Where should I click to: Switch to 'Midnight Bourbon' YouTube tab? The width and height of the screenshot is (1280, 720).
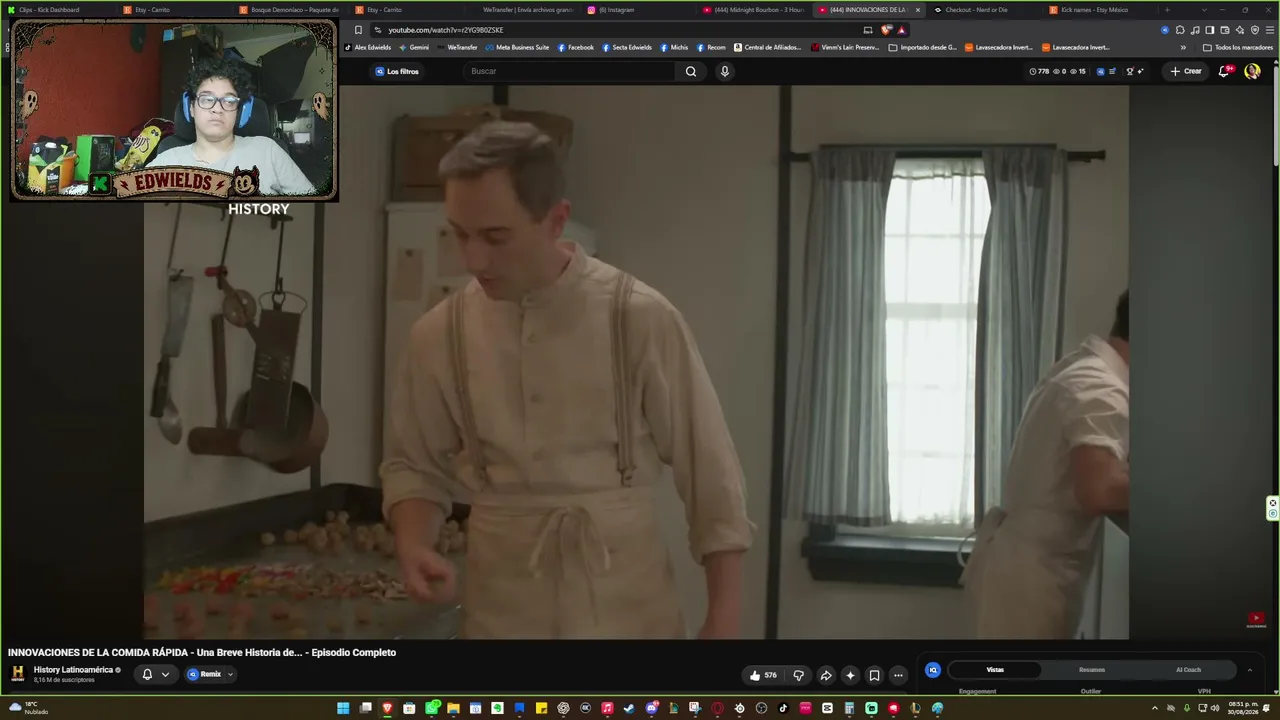[754, 10]
